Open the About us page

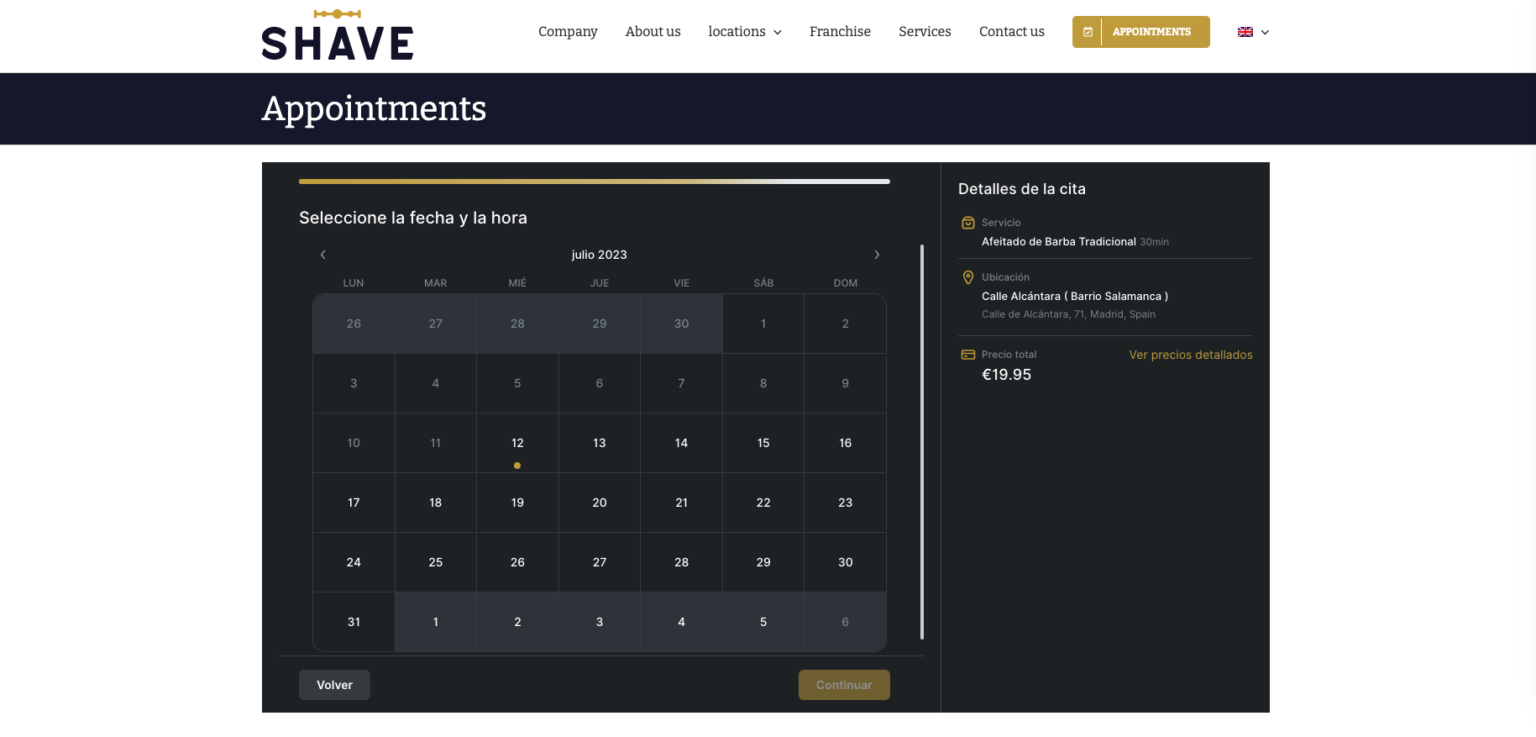click(x=652, y=31)
